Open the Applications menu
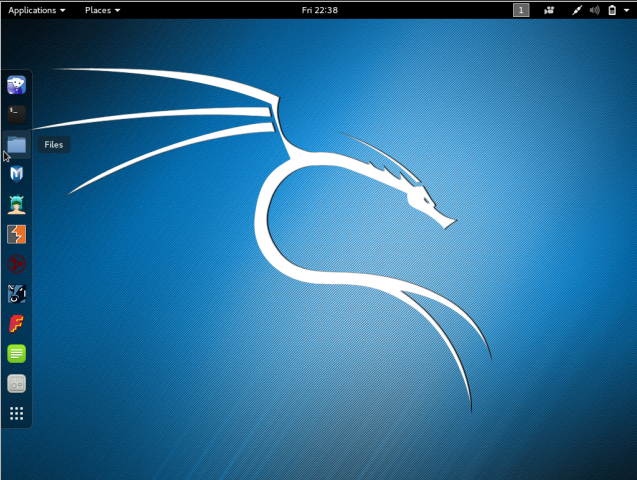Viewport: 637px width, 480px height. click(37, 10)
